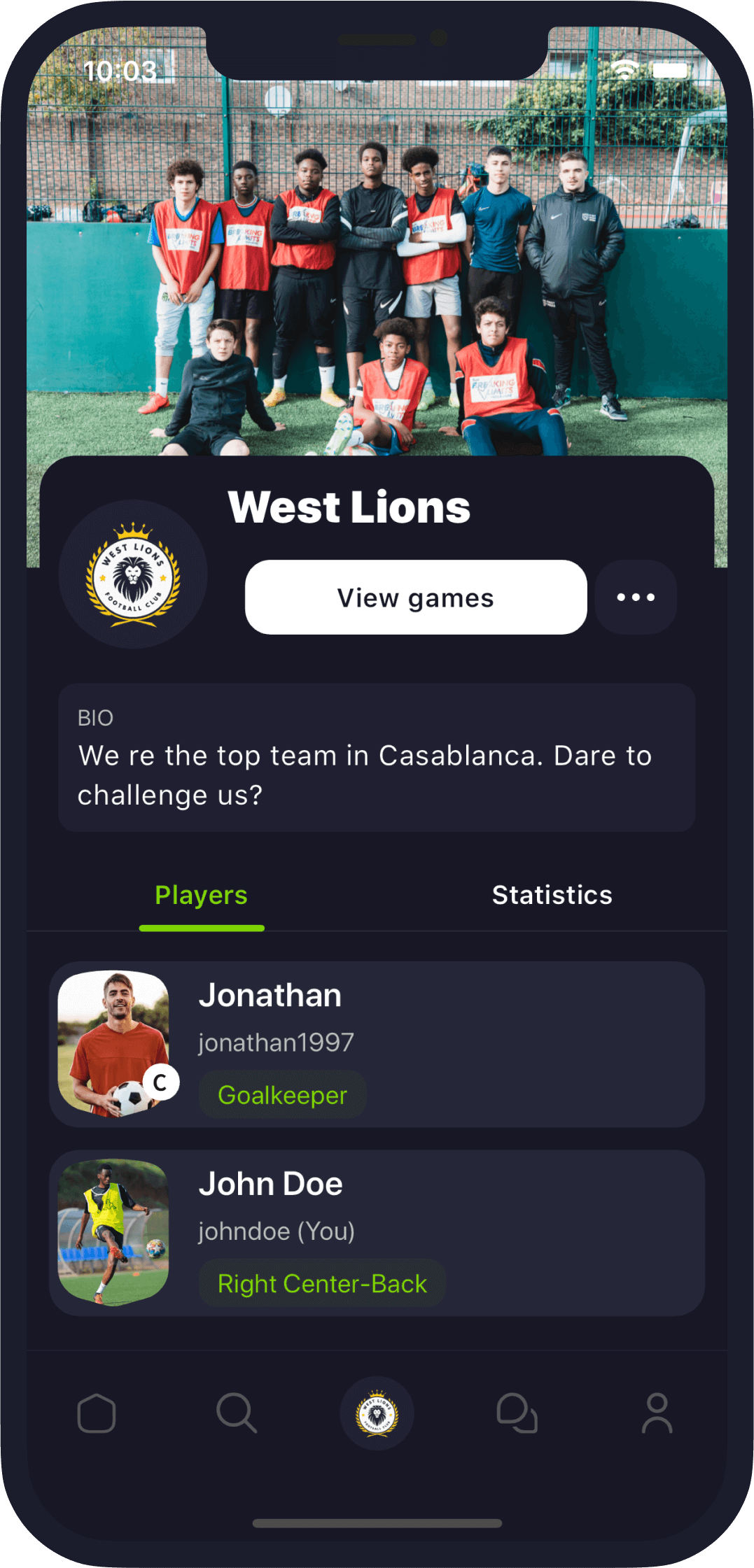754x1568 pixels.
Task: Tap the West Lions club crest logo
Action: [x=133, y=574]
